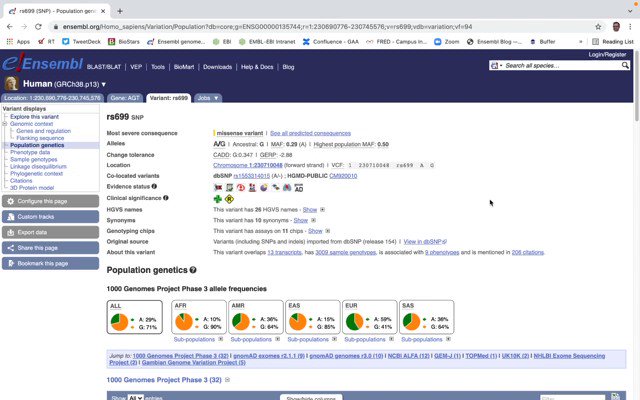640x400 pixels.
Task: Open 3D Protein model in the sidebar
Action: tap(32, 188)
